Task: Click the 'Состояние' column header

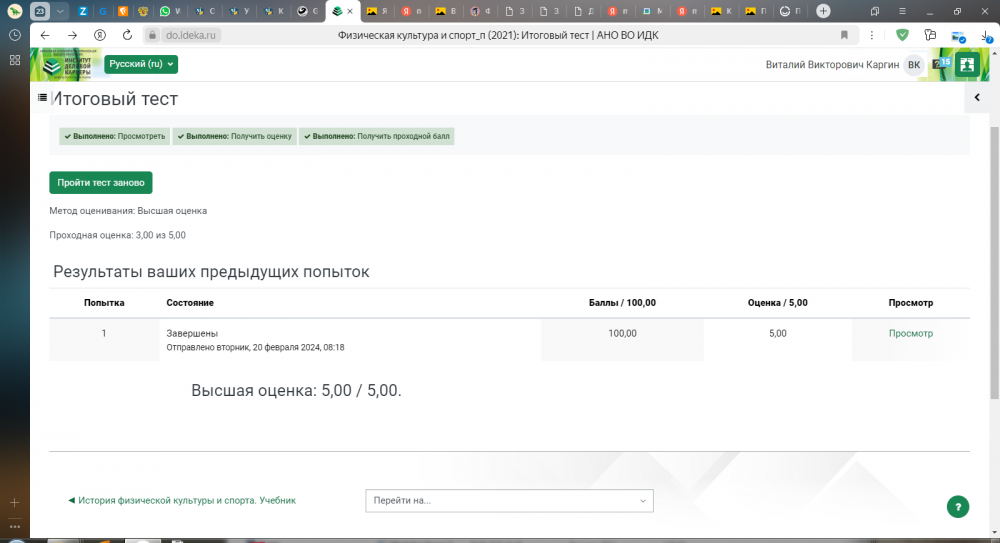Action: [x=190, y=302]
